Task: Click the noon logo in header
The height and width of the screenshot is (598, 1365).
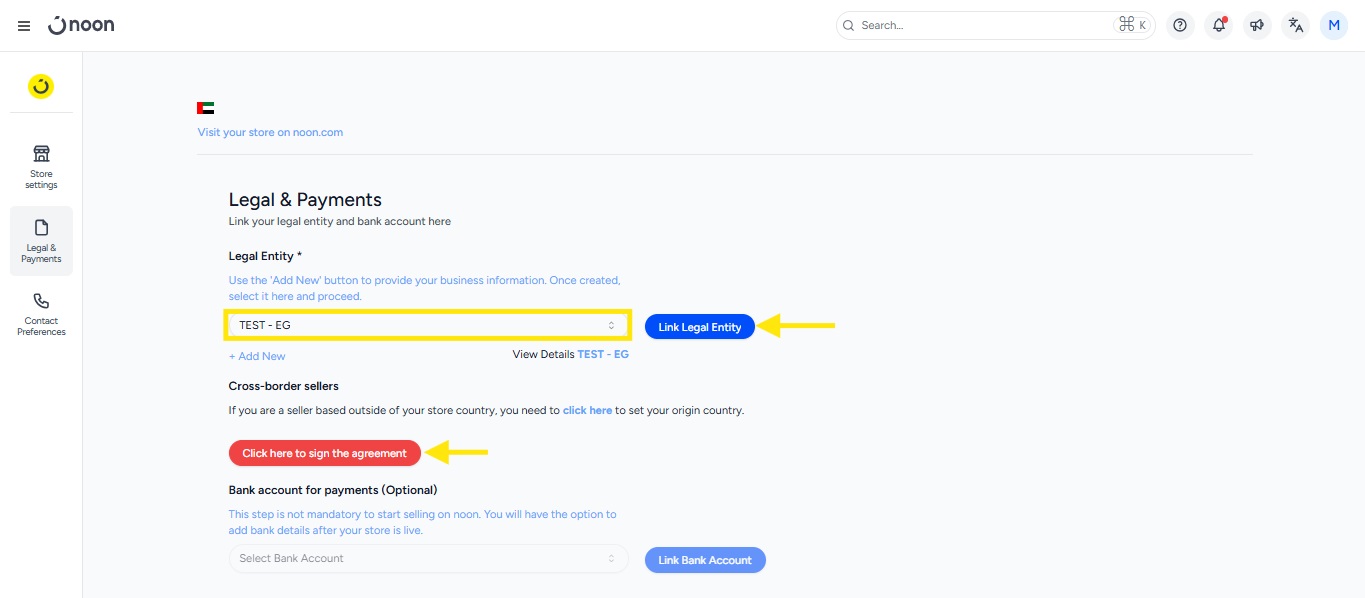Action: 81,25
